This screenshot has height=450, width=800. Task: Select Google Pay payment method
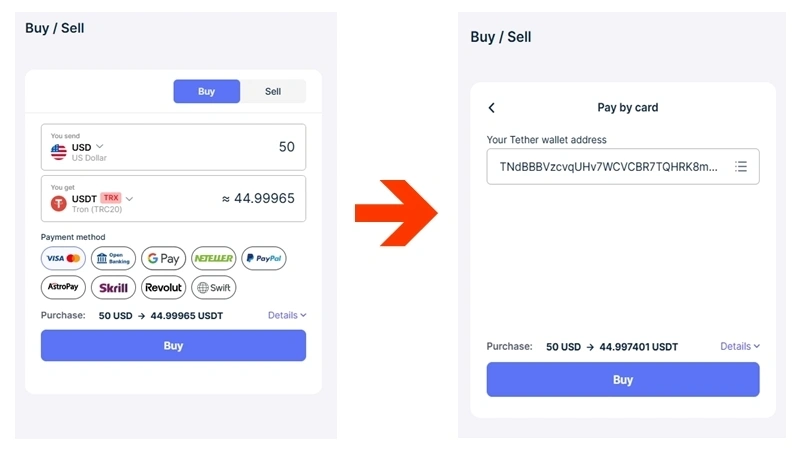click(x=163, y=258)
